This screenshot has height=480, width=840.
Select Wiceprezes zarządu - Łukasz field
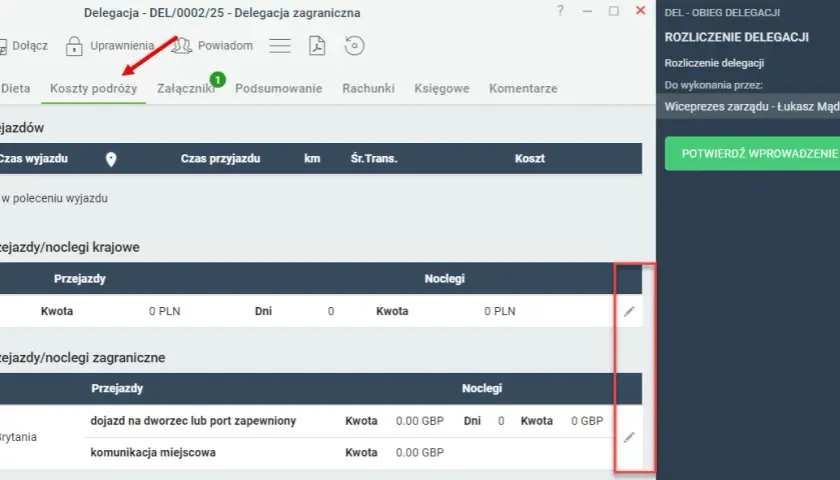748,107
